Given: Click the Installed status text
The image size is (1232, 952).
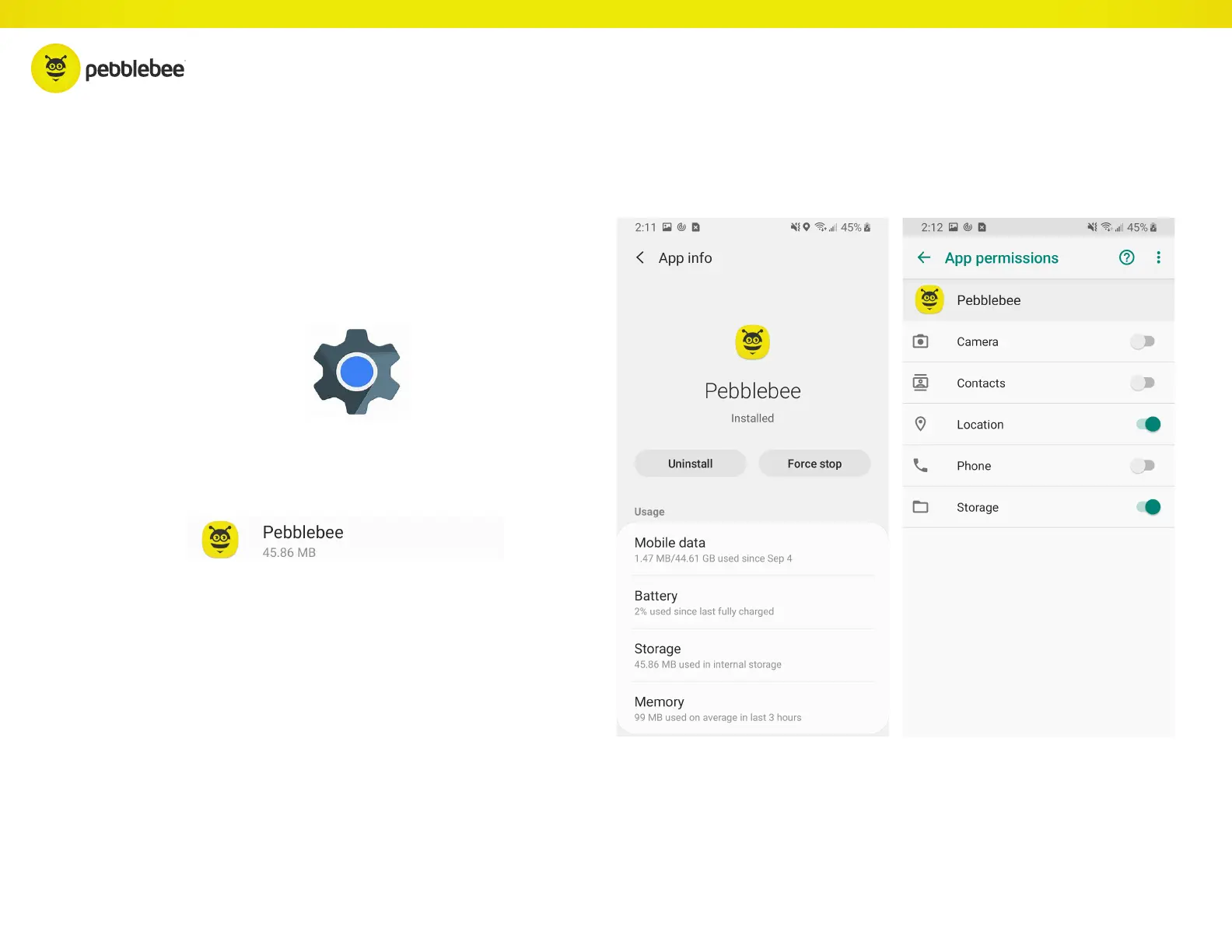Looking at the screenshot, I should pos(752,418).
